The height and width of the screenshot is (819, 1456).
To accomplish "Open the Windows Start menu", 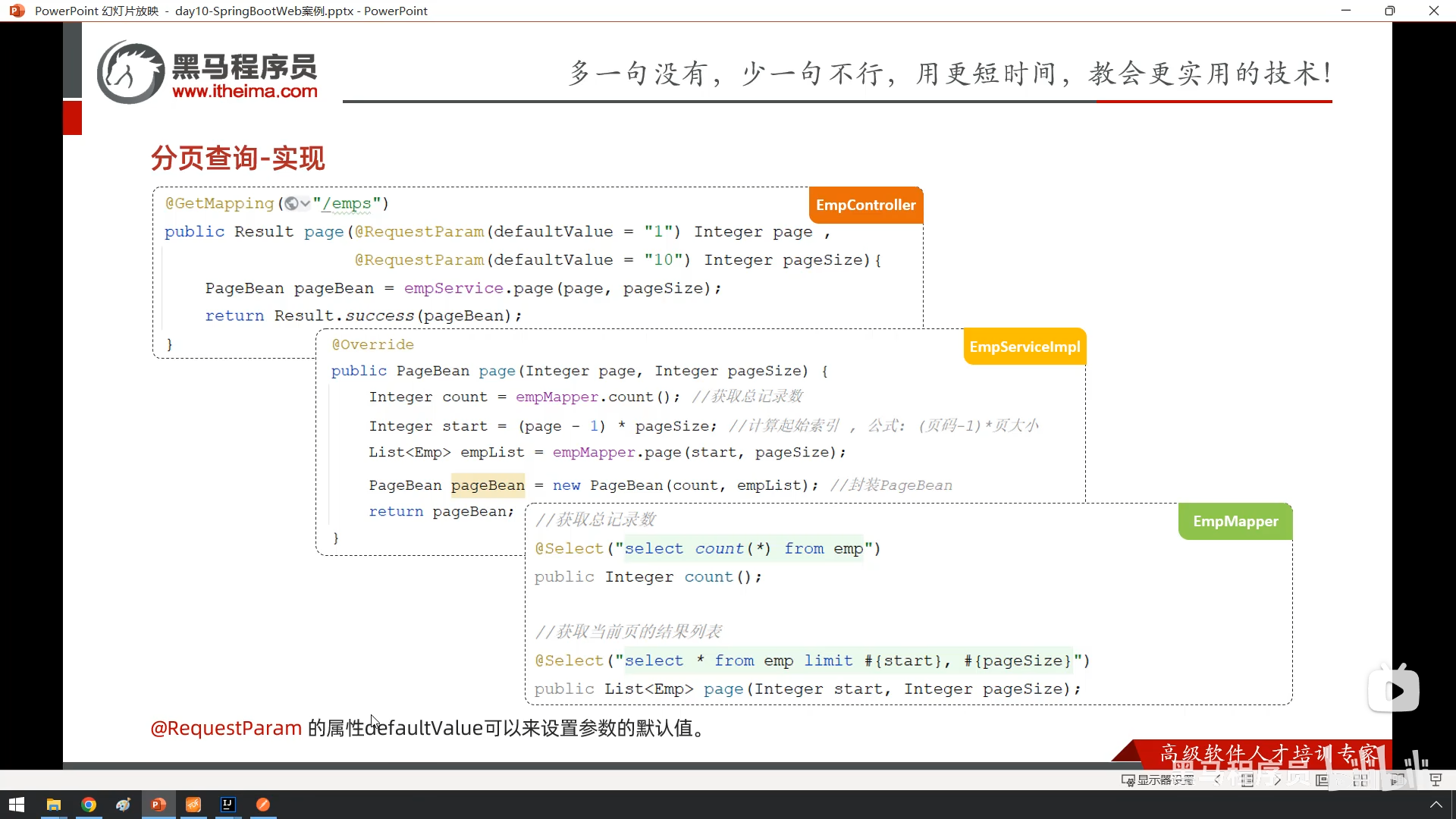I will coord(17,805).
